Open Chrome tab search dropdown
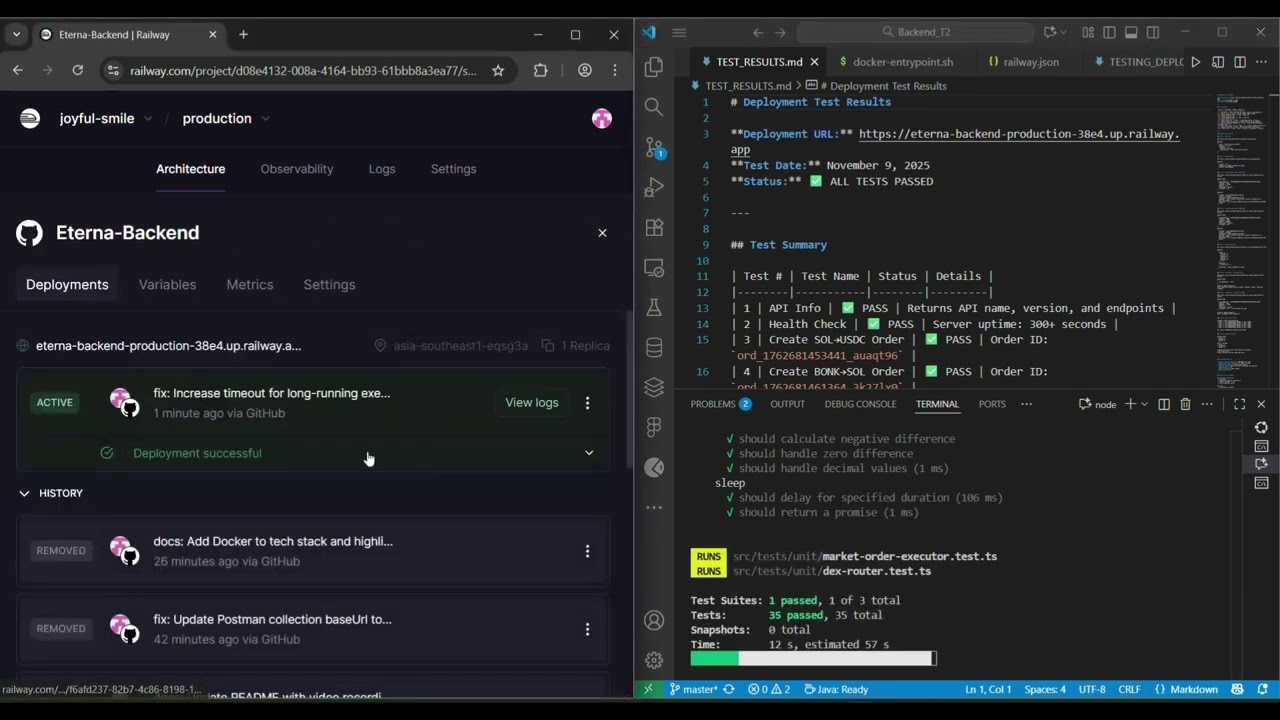Screen dimensions: 1280x720 pos(16,34)
